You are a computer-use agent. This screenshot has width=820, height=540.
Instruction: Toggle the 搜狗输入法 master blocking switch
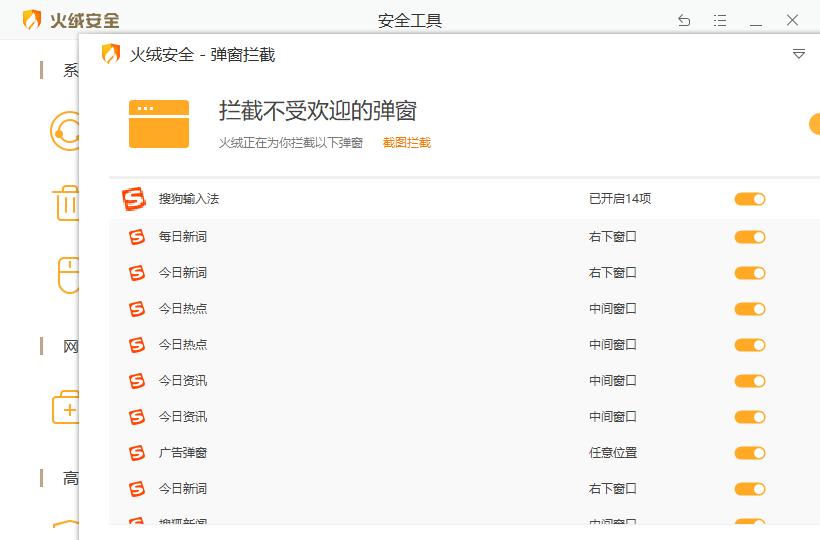[750, 199]
